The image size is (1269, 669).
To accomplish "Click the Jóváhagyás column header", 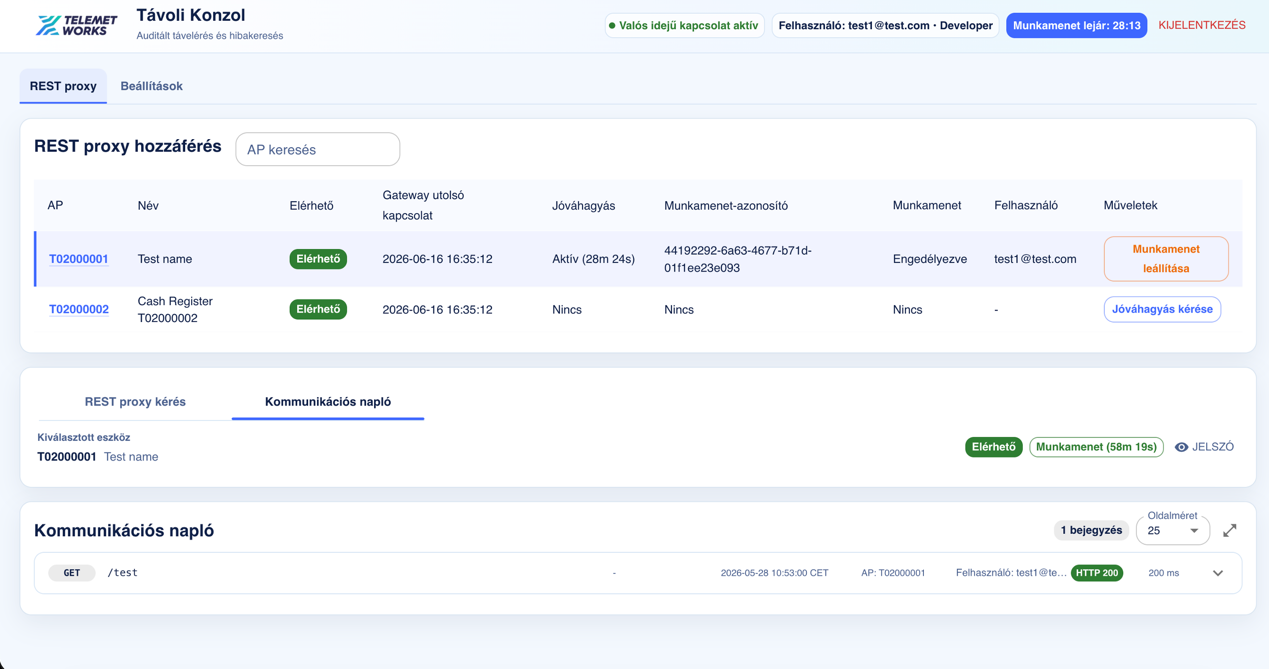I will 584,205.
